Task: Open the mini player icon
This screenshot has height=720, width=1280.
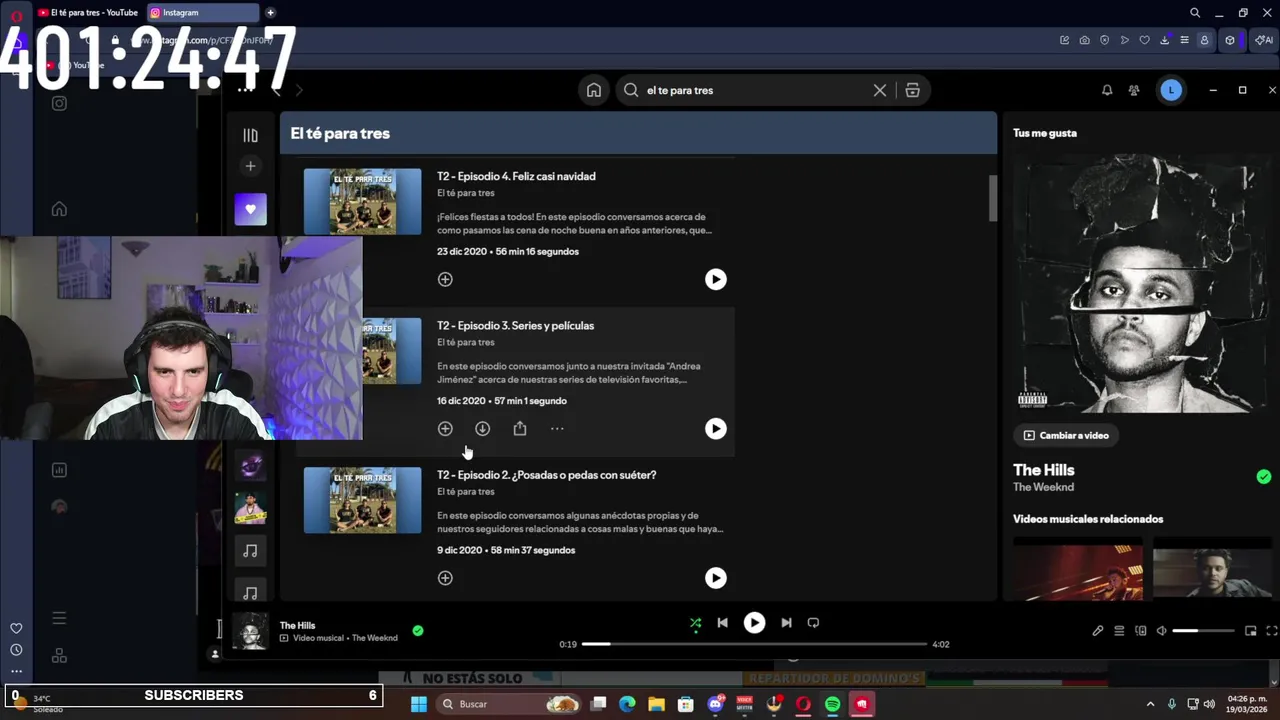Action: click(1250, 631)
